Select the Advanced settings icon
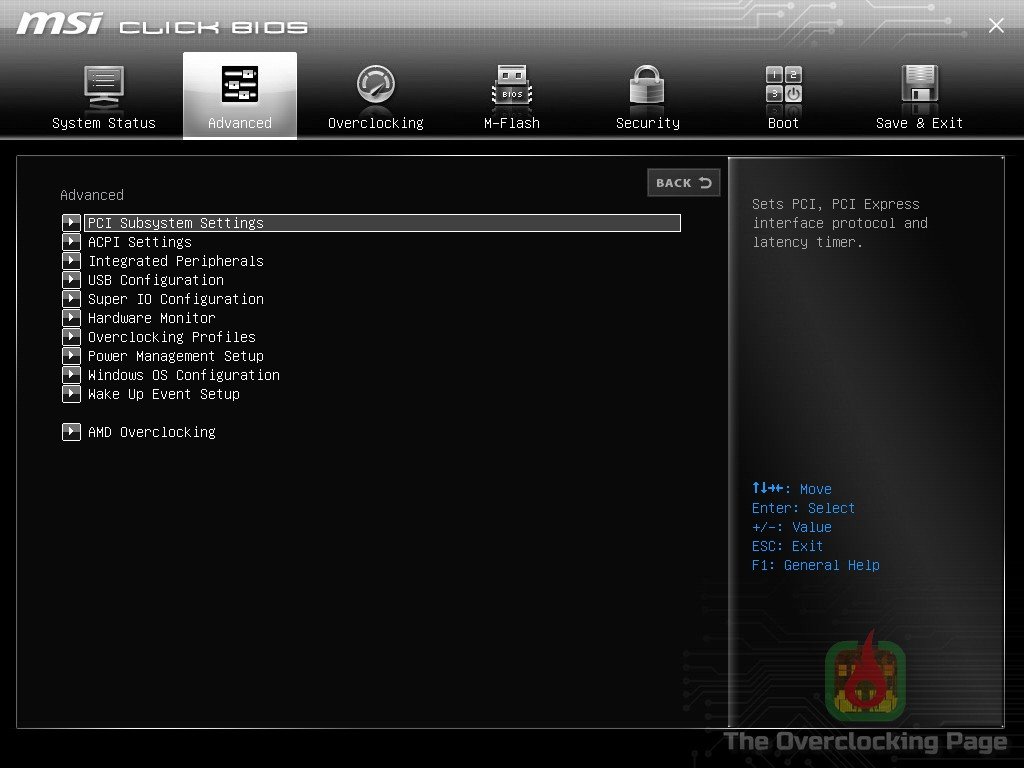 [x=239, y=85]
